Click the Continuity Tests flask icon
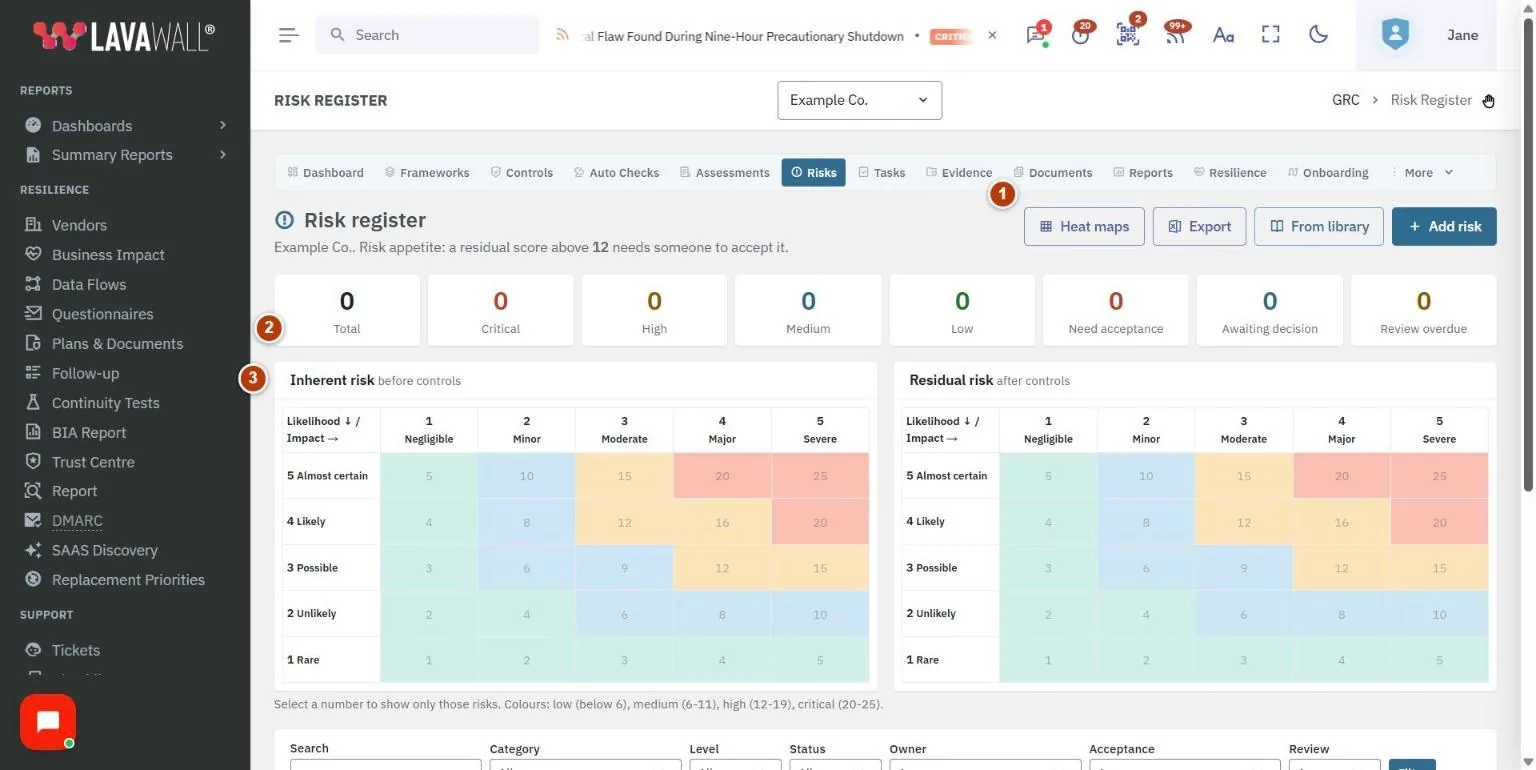The image size is (1536, 770). (x=33, y=402)
